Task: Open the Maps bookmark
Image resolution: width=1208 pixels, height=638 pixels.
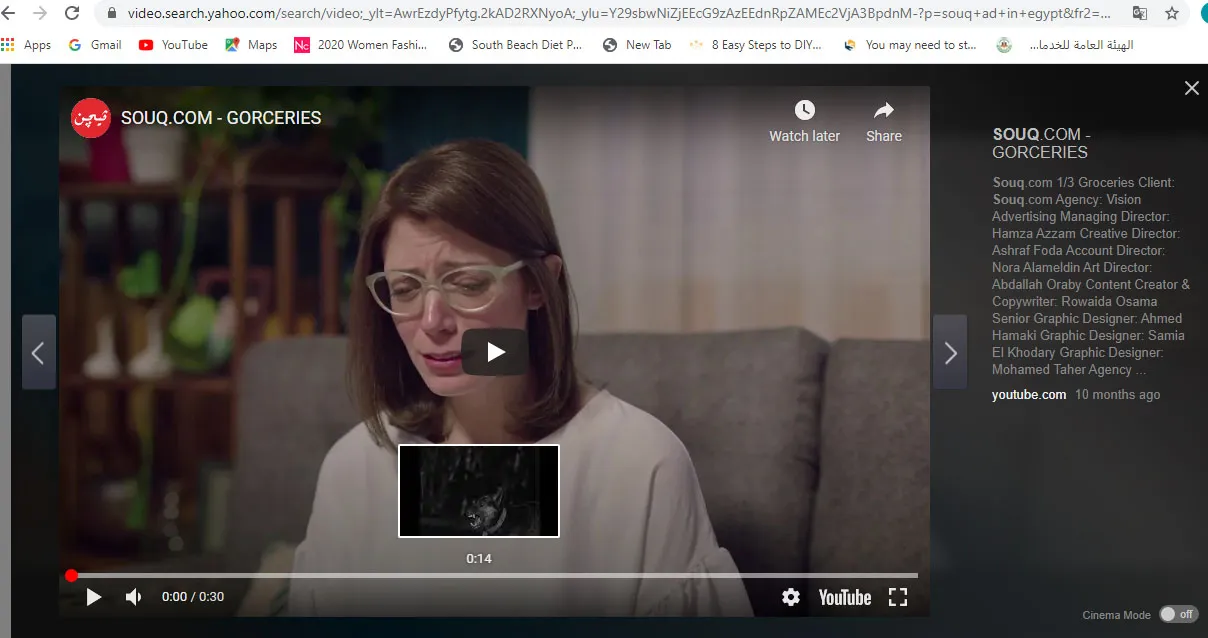Action: point(251,45)
